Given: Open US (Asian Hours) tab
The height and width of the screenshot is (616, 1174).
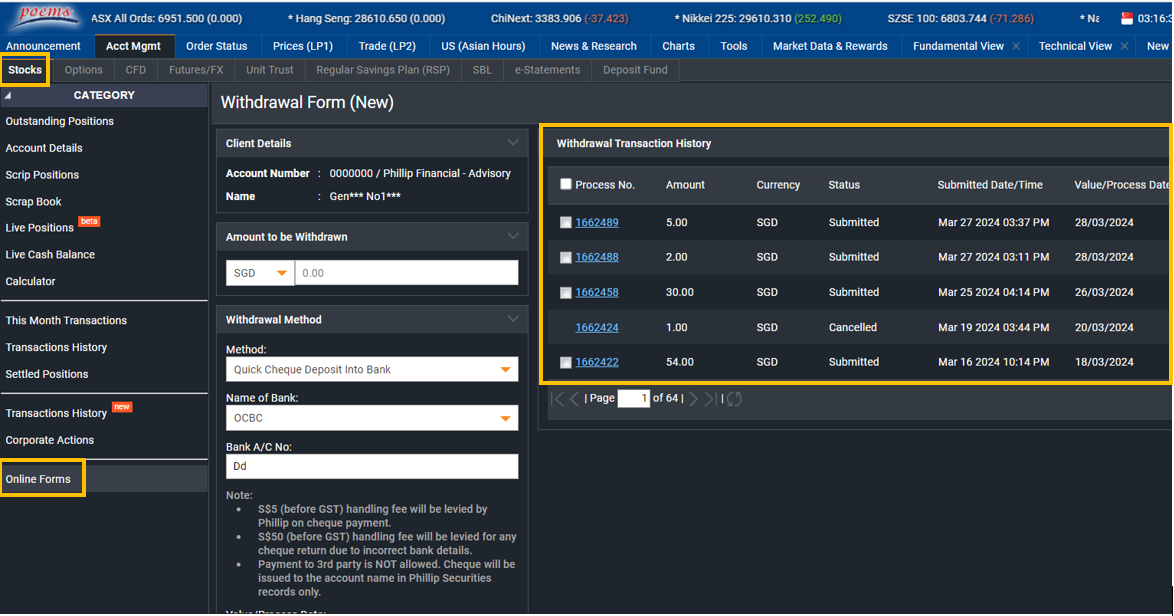Looking at the screenshot, I should coord(483,46).
